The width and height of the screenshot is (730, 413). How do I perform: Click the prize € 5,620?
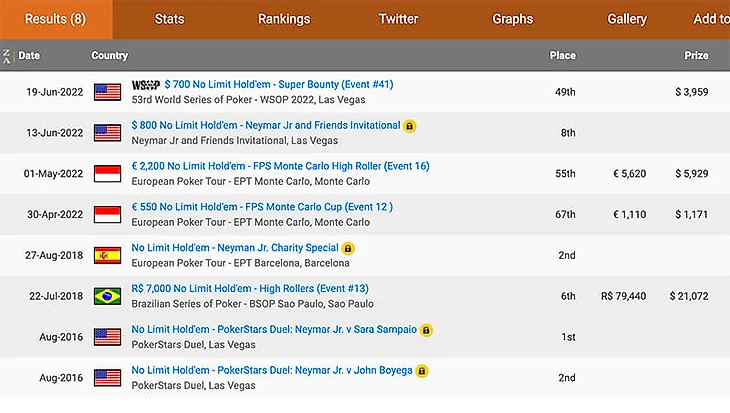click(629, 174)
